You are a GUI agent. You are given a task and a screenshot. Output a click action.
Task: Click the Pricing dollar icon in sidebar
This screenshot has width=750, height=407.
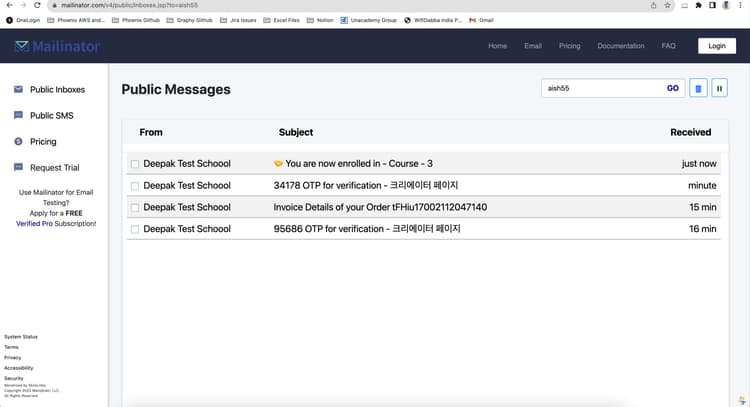point(18,141)
